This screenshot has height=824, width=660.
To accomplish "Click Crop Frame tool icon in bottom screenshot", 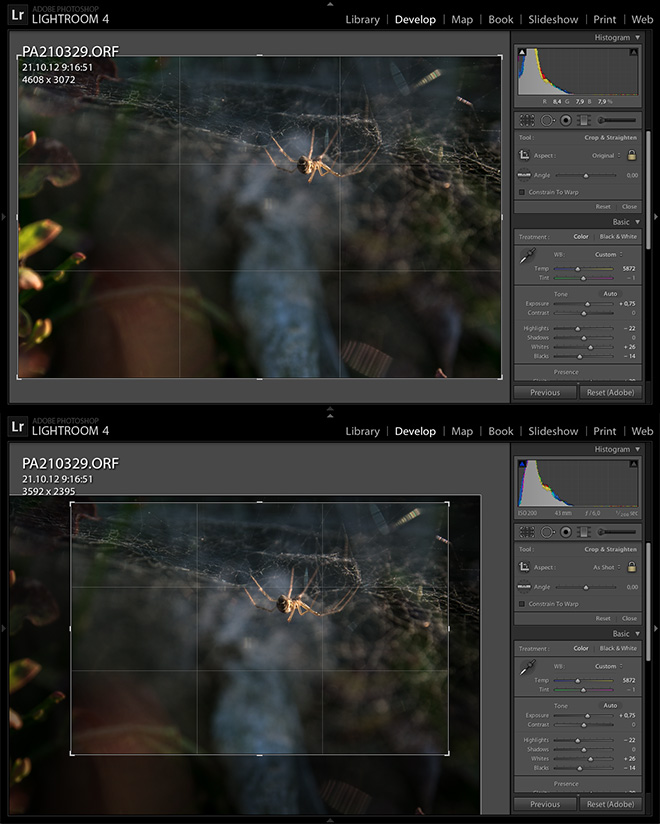I will (524, 567).
